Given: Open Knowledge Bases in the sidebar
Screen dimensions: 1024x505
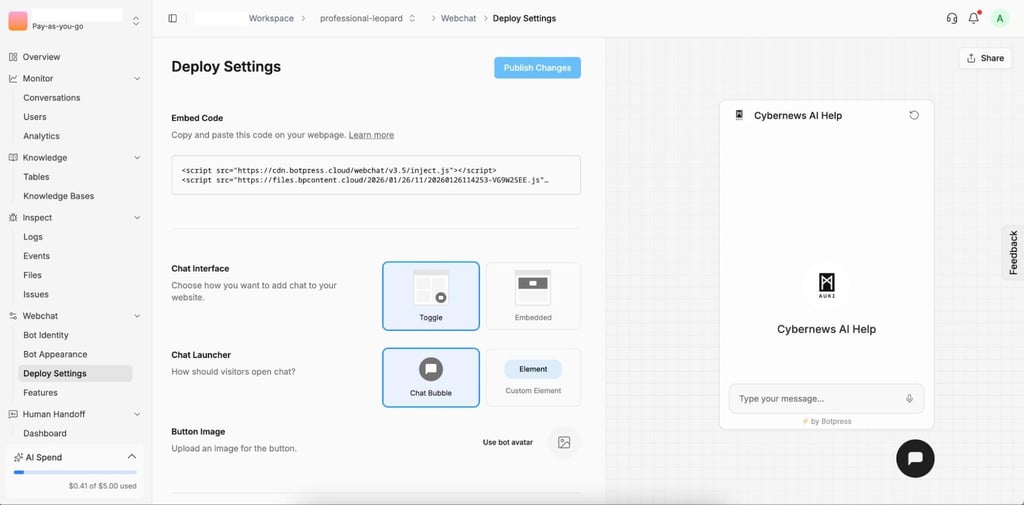Looking at the screenshot, I should click(x=58, y=196).
